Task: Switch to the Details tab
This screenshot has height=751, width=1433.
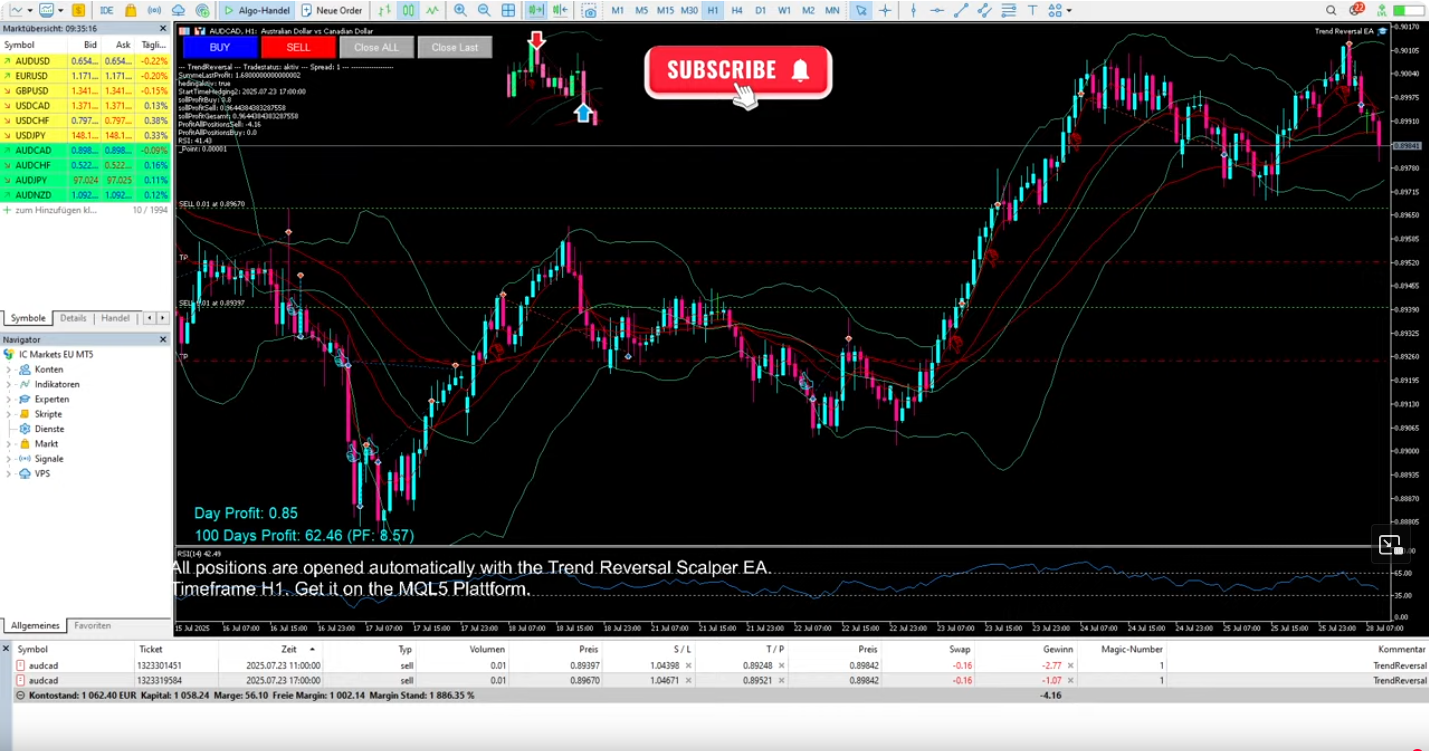Action: click(x=73, y=318)
